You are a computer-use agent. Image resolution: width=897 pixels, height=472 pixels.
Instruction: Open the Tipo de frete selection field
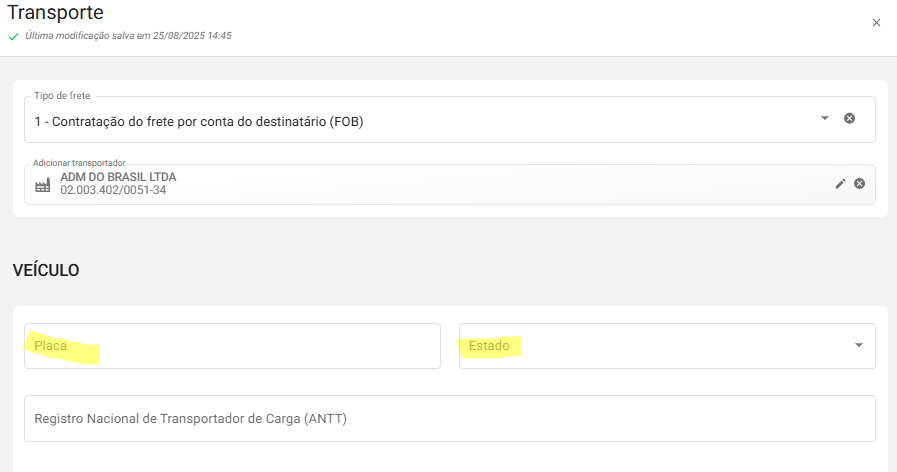point(420,121)
